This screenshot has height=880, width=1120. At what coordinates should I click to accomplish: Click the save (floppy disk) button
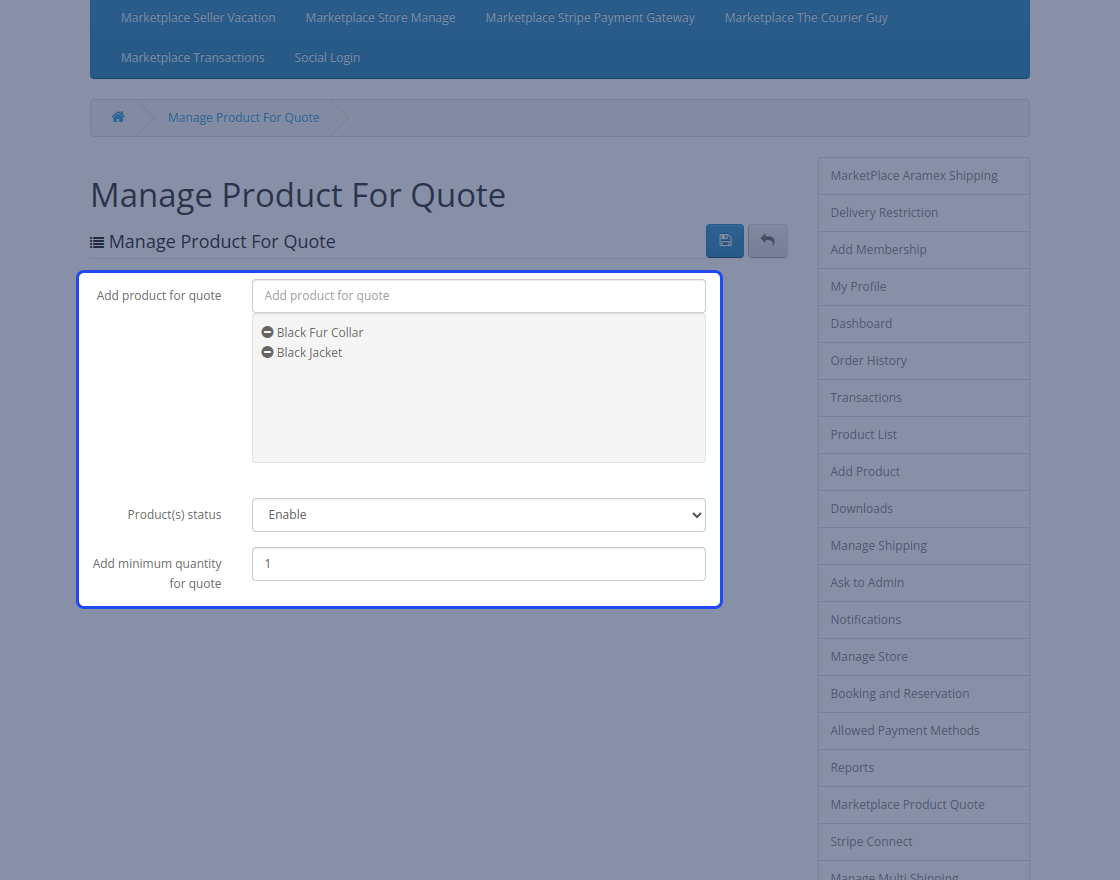tap(724, 241)
